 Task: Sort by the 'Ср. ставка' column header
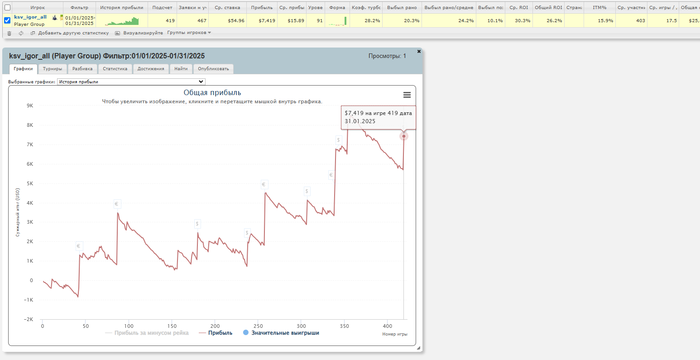(x=228, y=8)
